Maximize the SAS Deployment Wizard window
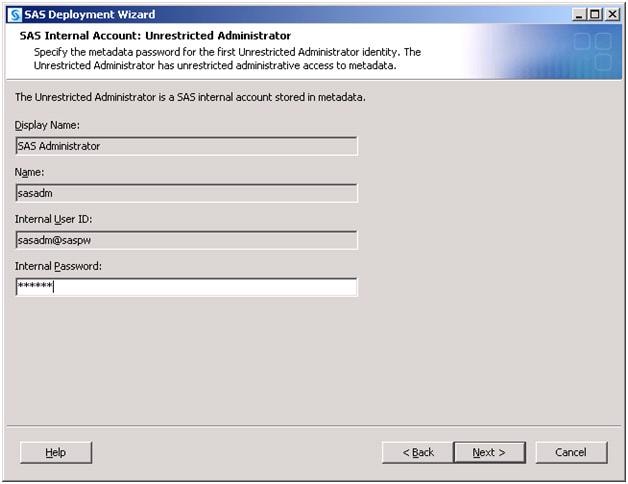 (x=597, y=14)
